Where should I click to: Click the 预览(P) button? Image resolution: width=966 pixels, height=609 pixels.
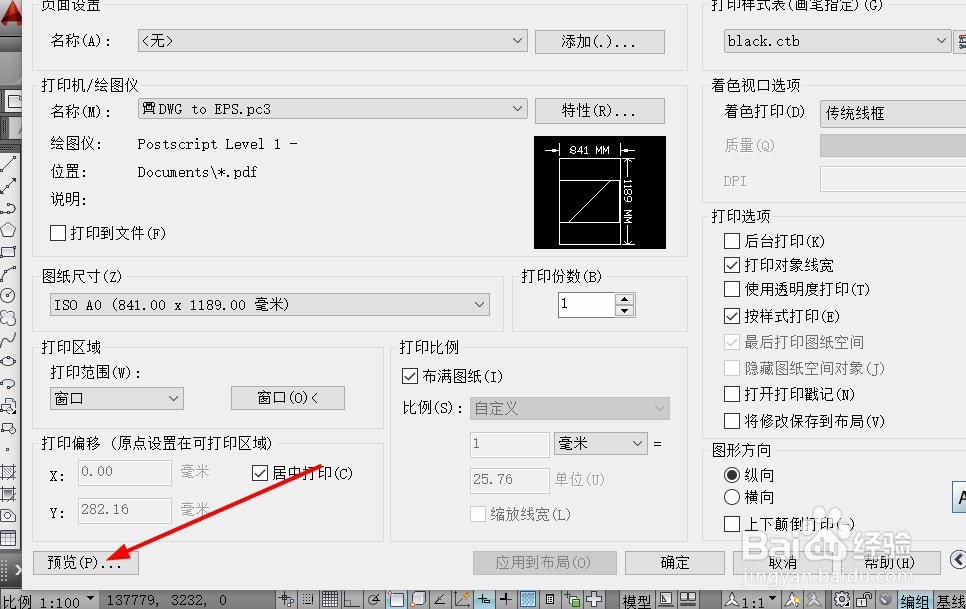coord(85,562)
